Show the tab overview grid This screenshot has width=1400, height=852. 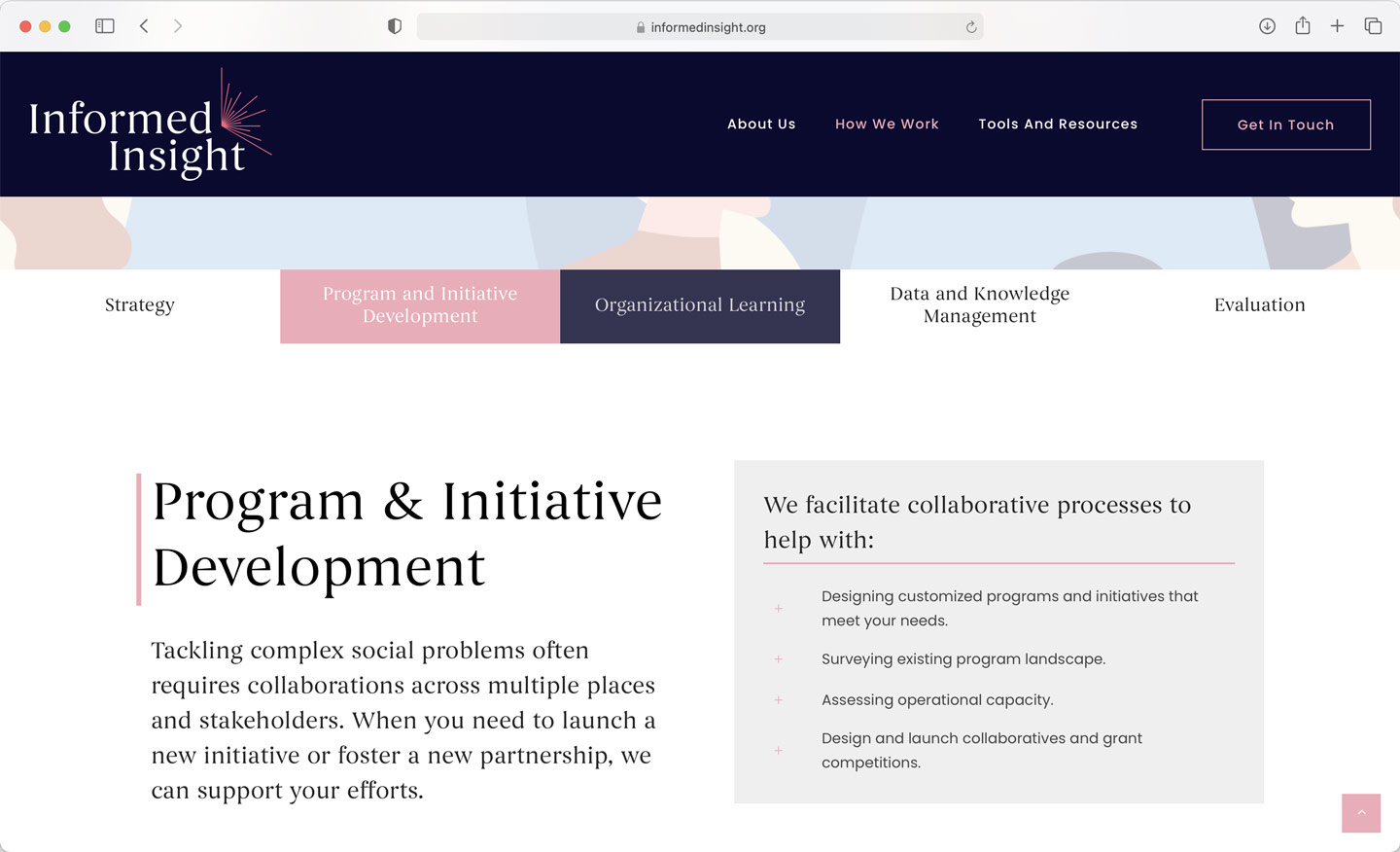tap(1373, 26)
